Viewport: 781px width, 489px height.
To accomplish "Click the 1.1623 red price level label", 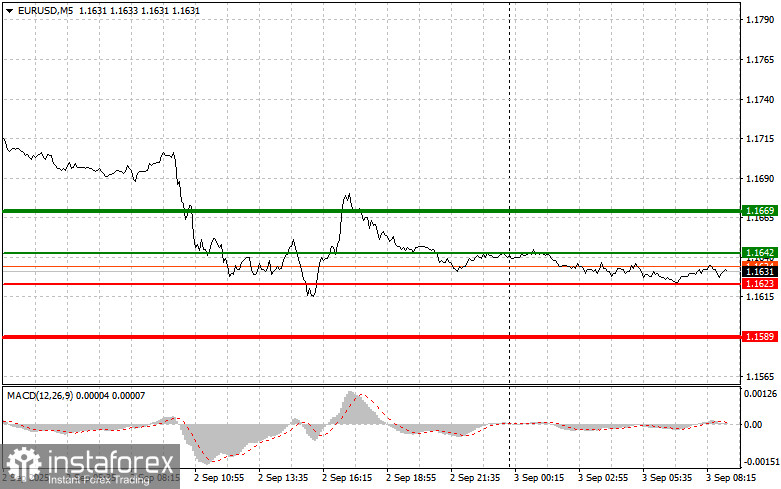I will (760, 284).
